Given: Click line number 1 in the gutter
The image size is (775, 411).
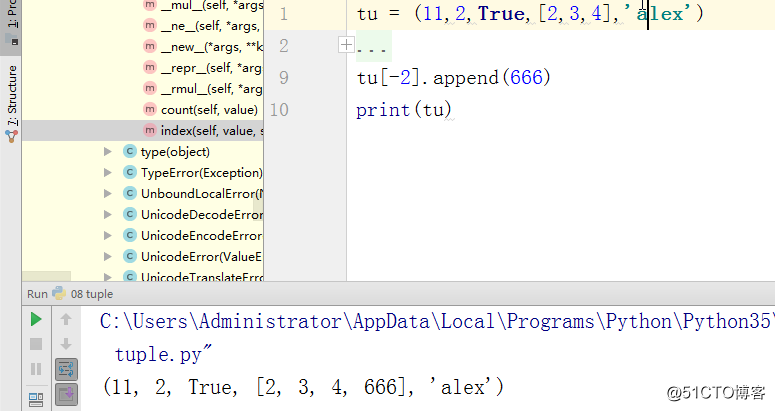Looking at the screenshot, I should tap(283, 14).
